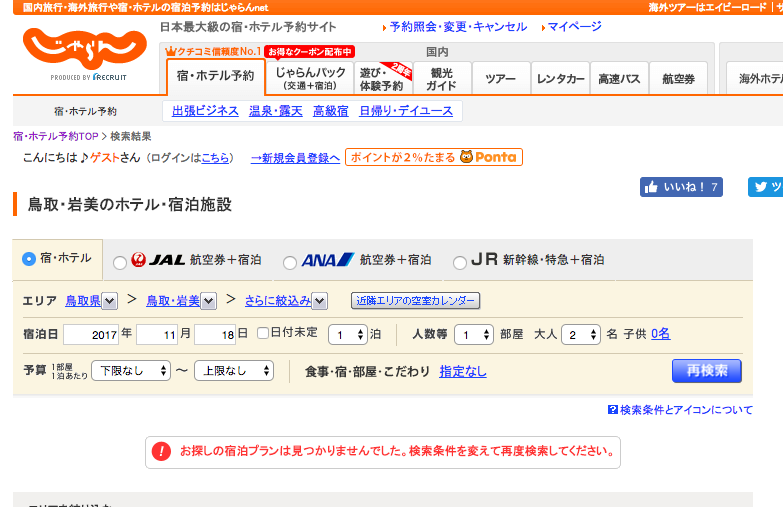Open the 下限なし budget dropdown
This screenshot has width=783, height=507.
pyautogui.click(x=131, y=371)
